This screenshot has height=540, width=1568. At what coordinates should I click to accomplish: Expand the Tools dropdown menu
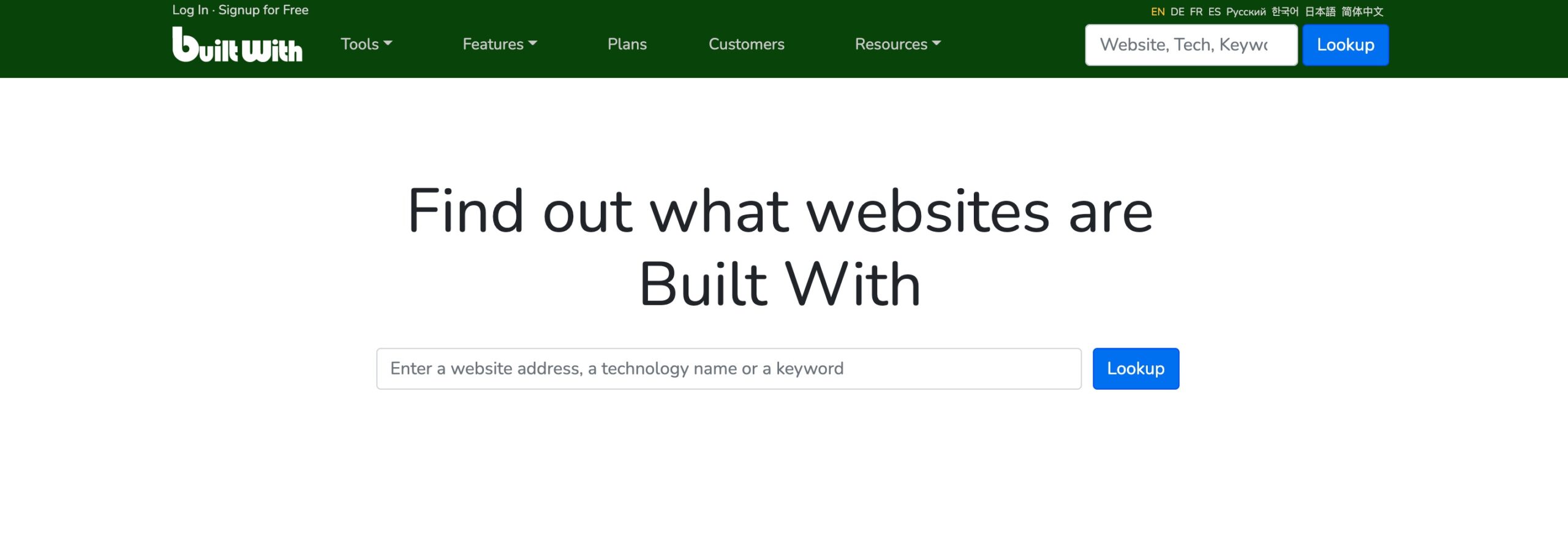[366, 44]
